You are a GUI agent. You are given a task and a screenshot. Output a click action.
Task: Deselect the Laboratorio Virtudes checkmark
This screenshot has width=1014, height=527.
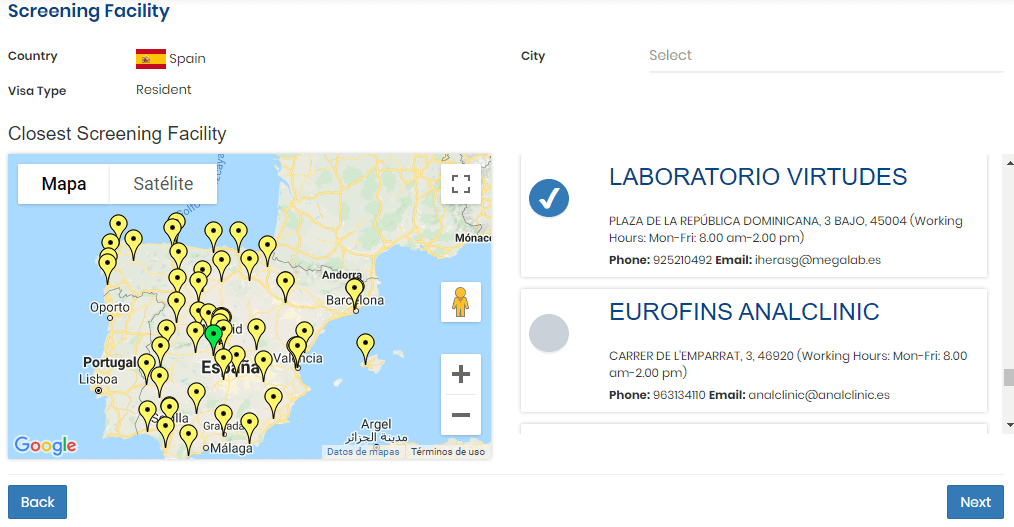pos(548,198)
